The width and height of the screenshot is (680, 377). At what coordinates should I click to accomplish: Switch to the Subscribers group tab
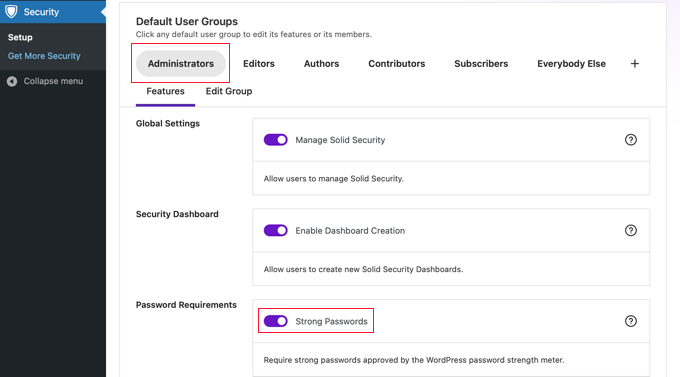tap(481, 64)
